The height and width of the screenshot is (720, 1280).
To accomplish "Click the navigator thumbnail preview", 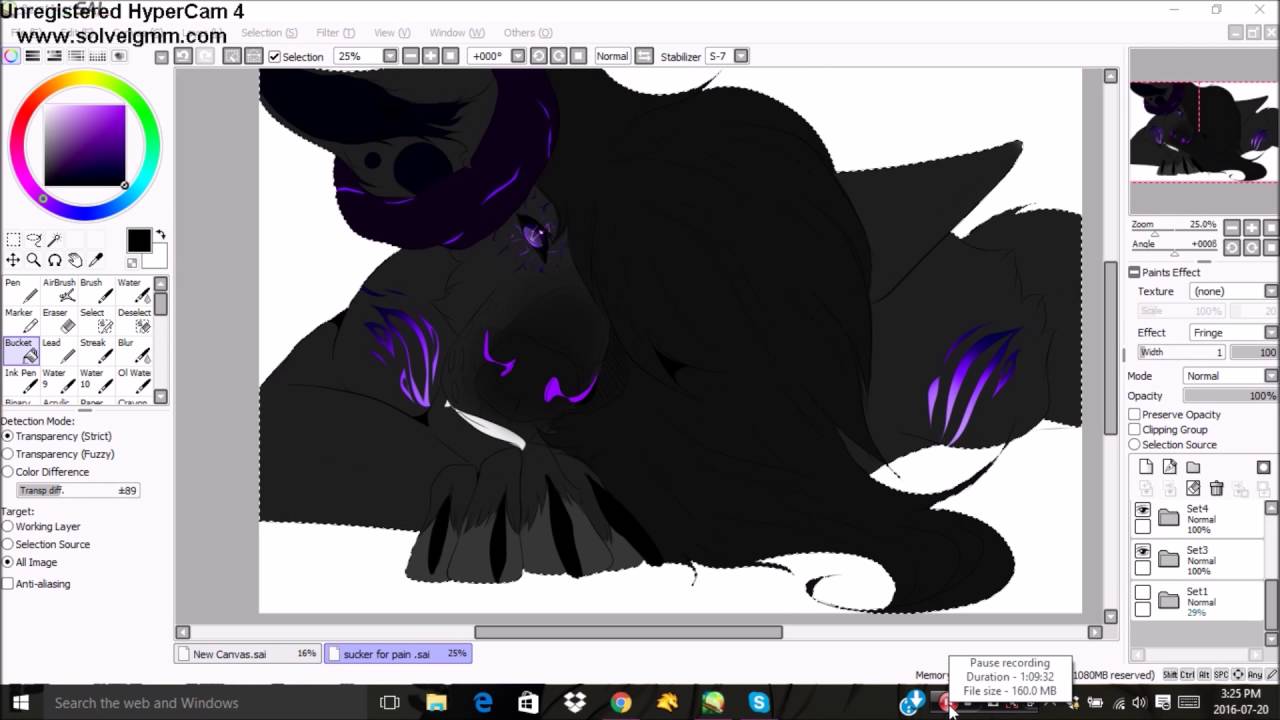I will coord(1203,133).
